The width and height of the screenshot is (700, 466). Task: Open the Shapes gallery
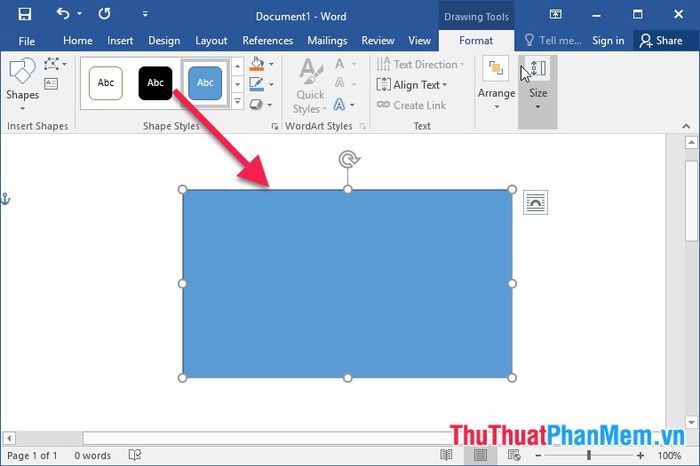click(22, 83)
